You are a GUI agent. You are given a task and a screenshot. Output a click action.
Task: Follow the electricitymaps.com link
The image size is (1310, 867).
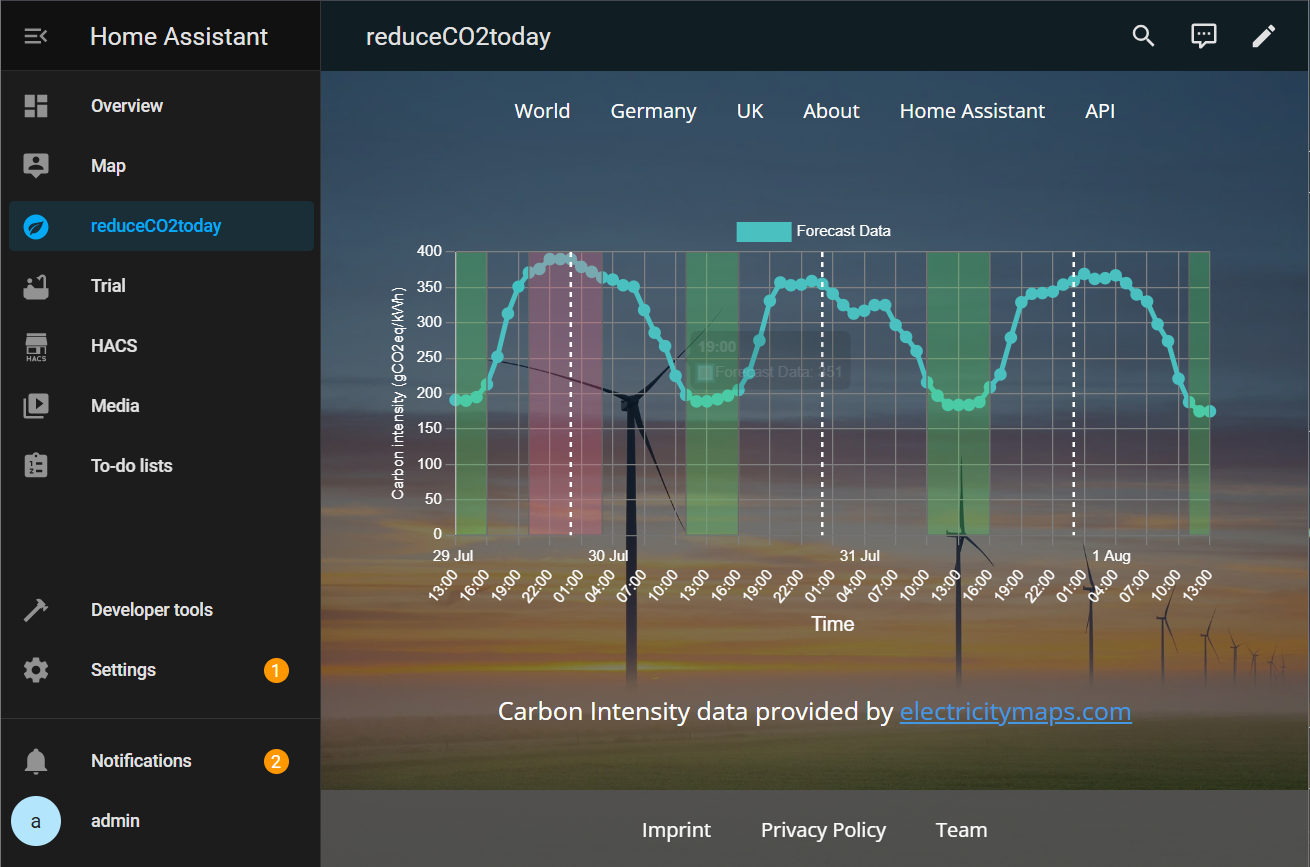point(1015,712)
